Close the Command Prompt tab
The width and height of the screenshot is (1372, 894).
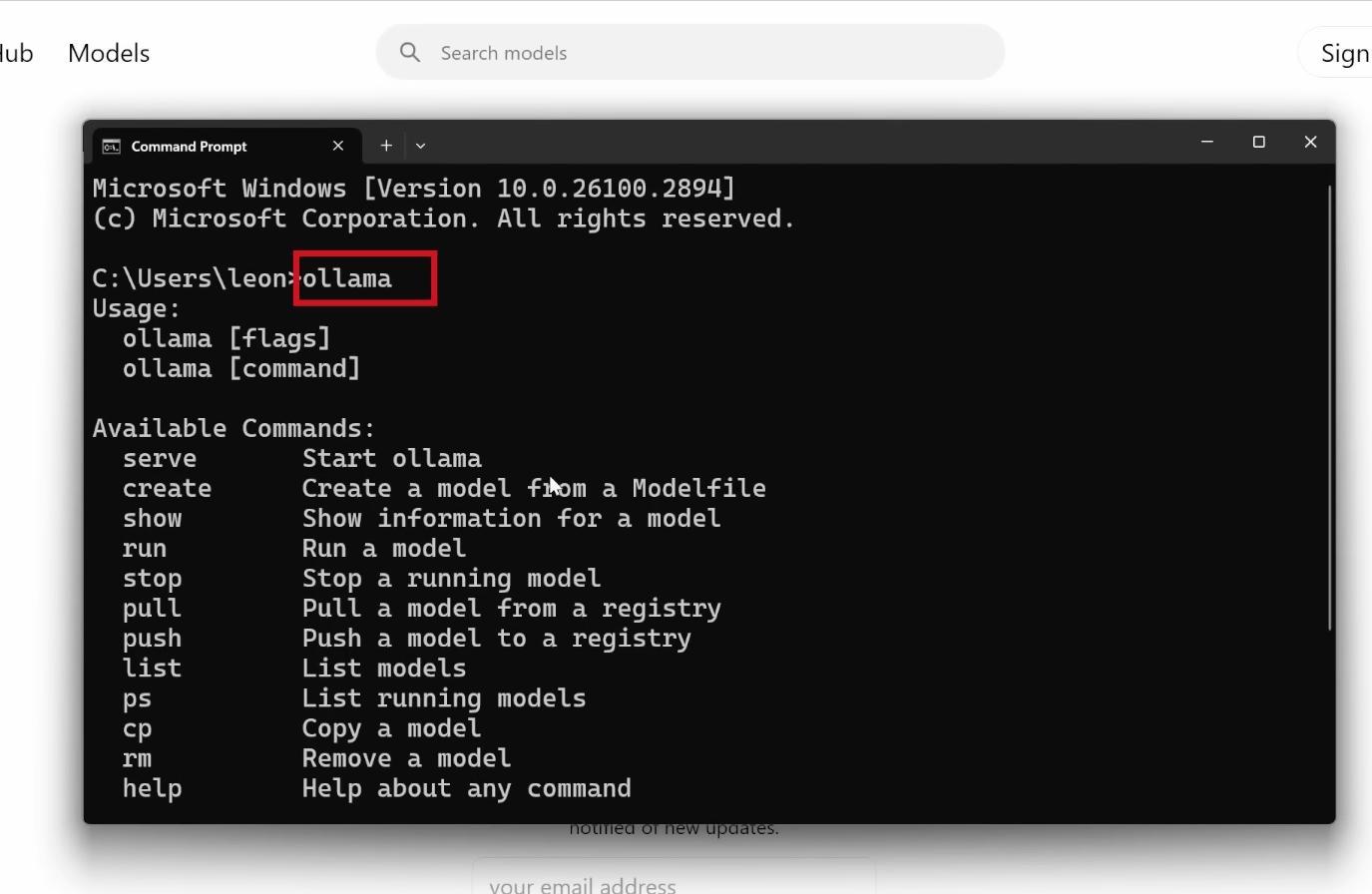point(338,146)
